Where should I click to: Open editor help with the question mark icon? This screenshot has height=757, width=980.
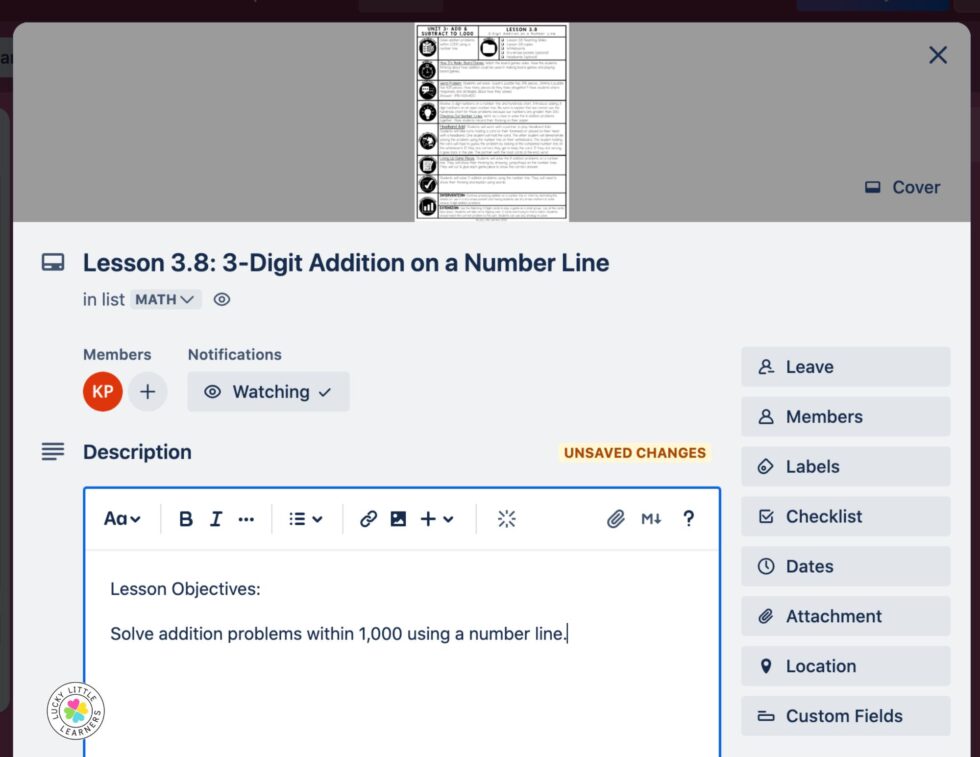[688, 519]
